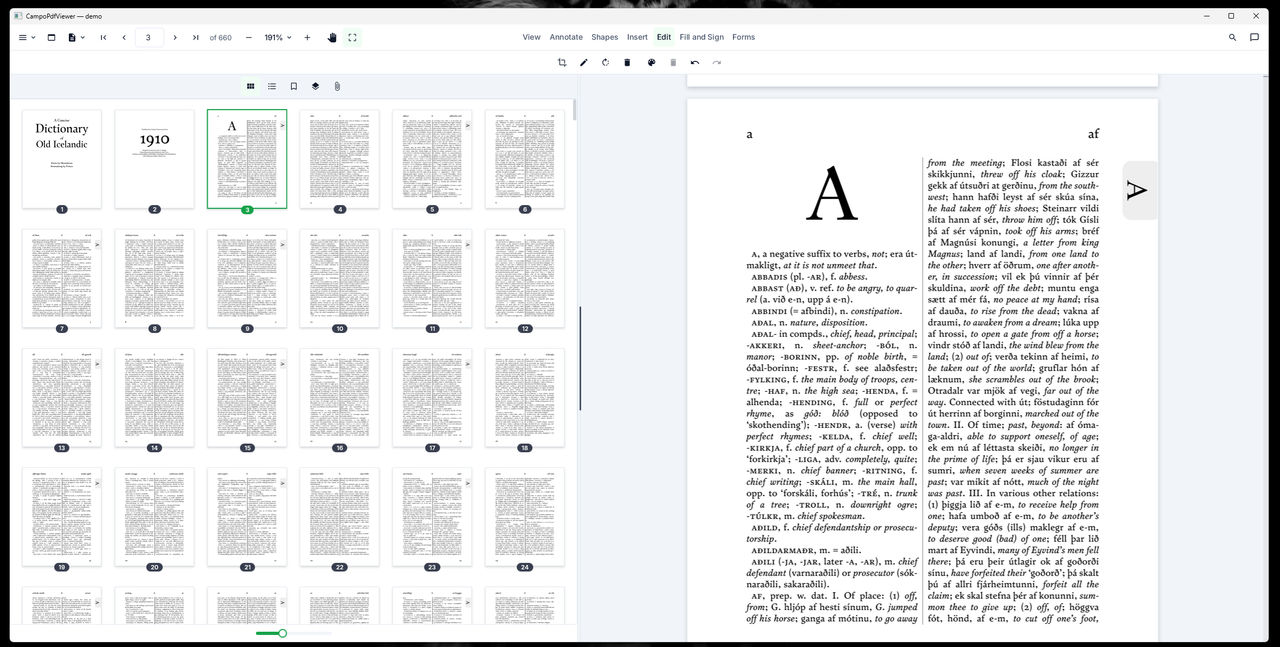Click the 'of 660' page count text
Viewport: 1280px width, 647px height.
[220, 37]
